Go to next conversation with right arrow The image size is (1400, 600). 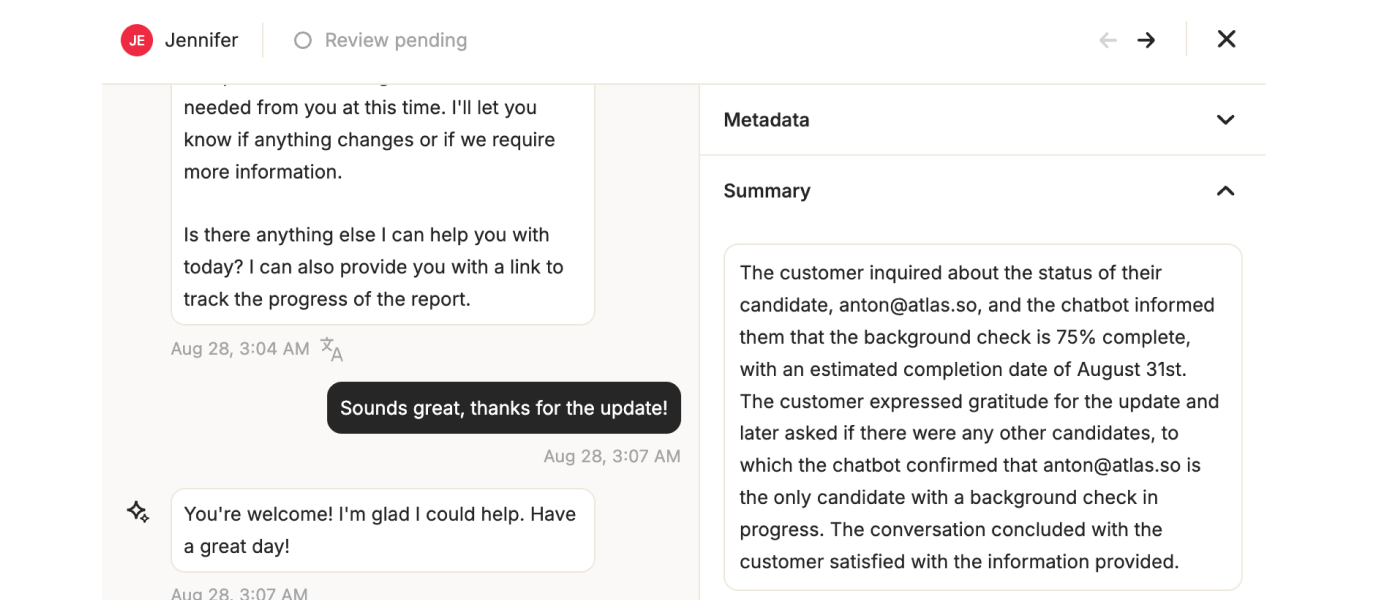(1146, 40)
